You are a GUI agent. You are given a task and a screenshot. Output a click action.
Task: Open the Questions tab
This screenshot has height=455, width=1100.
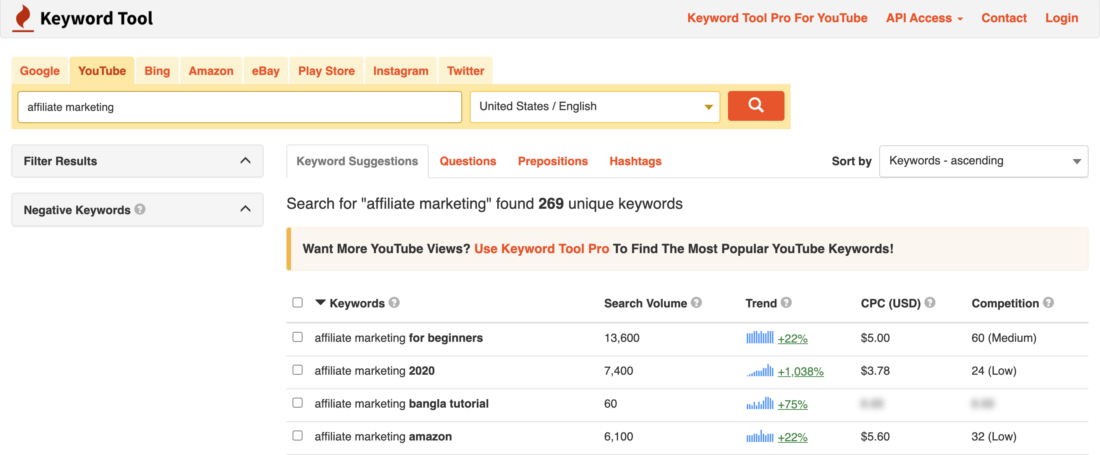coord(468,161)
